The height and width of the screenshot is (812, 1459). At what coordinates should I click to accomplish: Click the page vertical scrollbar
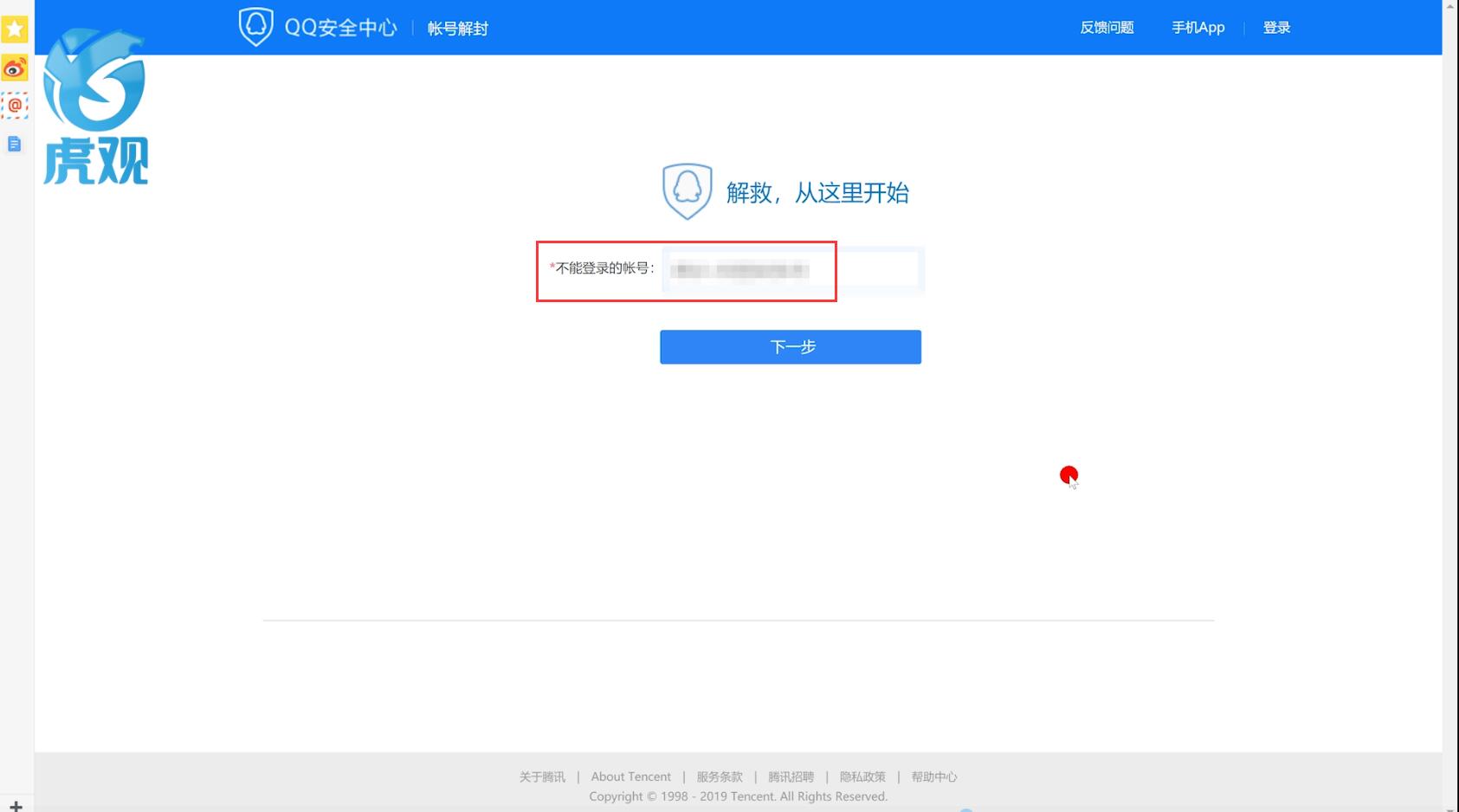[1450, 406]
